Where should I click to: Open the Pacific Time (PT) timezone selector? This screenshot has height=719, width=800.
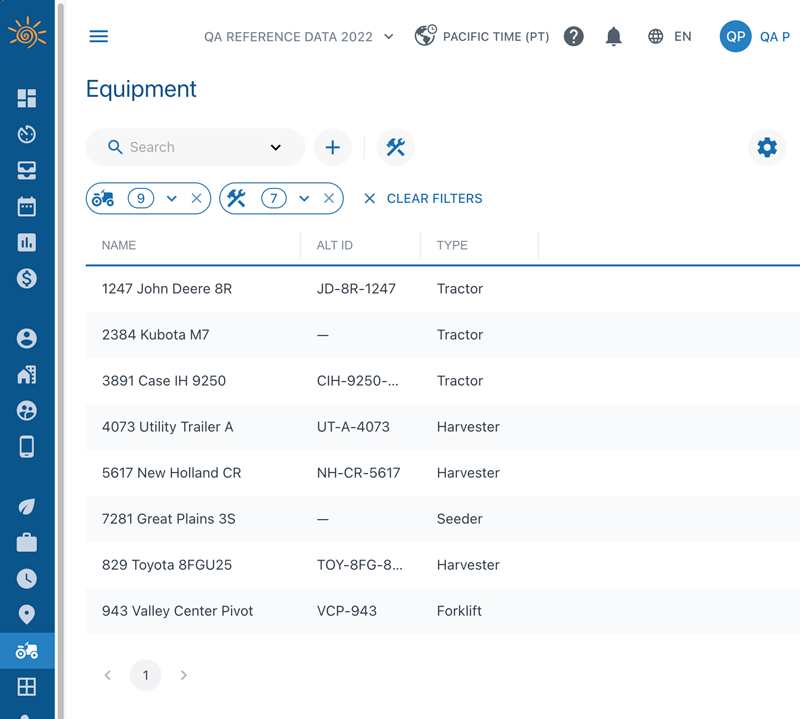pyautogui.click(x=482, y=36)
